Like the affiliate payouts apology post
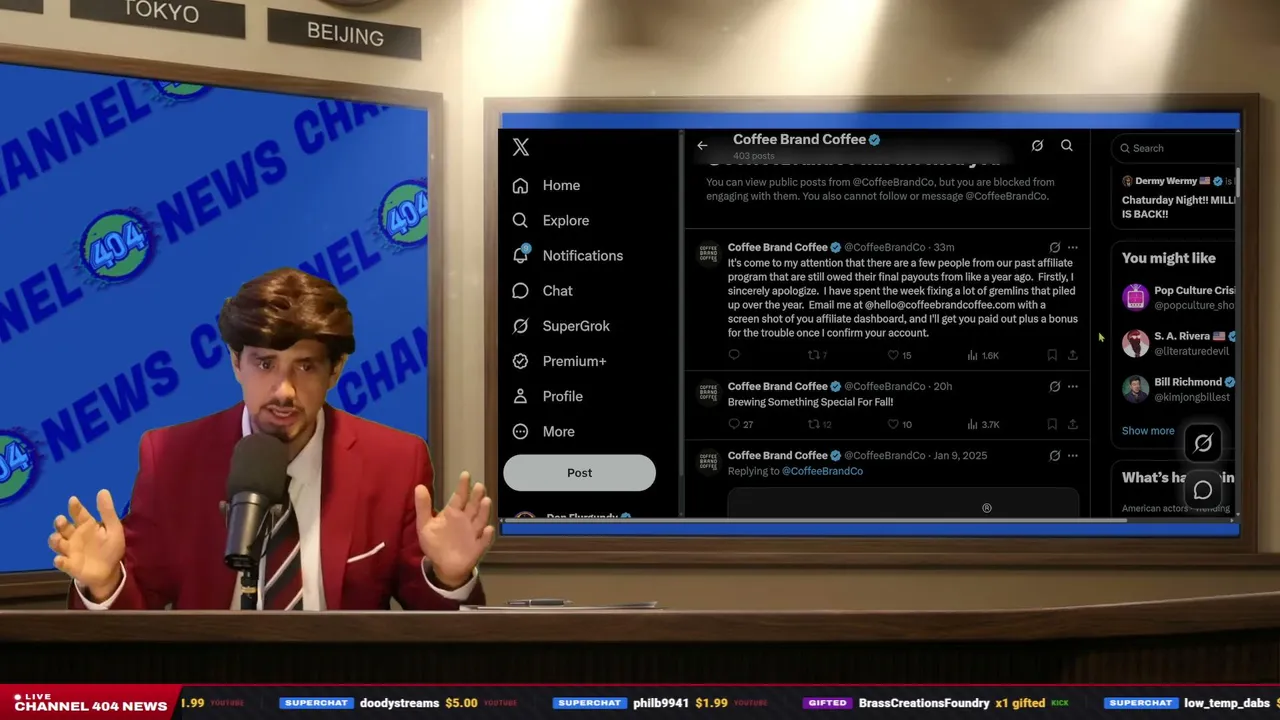The image size is (1280, 720). pos(900,355)
